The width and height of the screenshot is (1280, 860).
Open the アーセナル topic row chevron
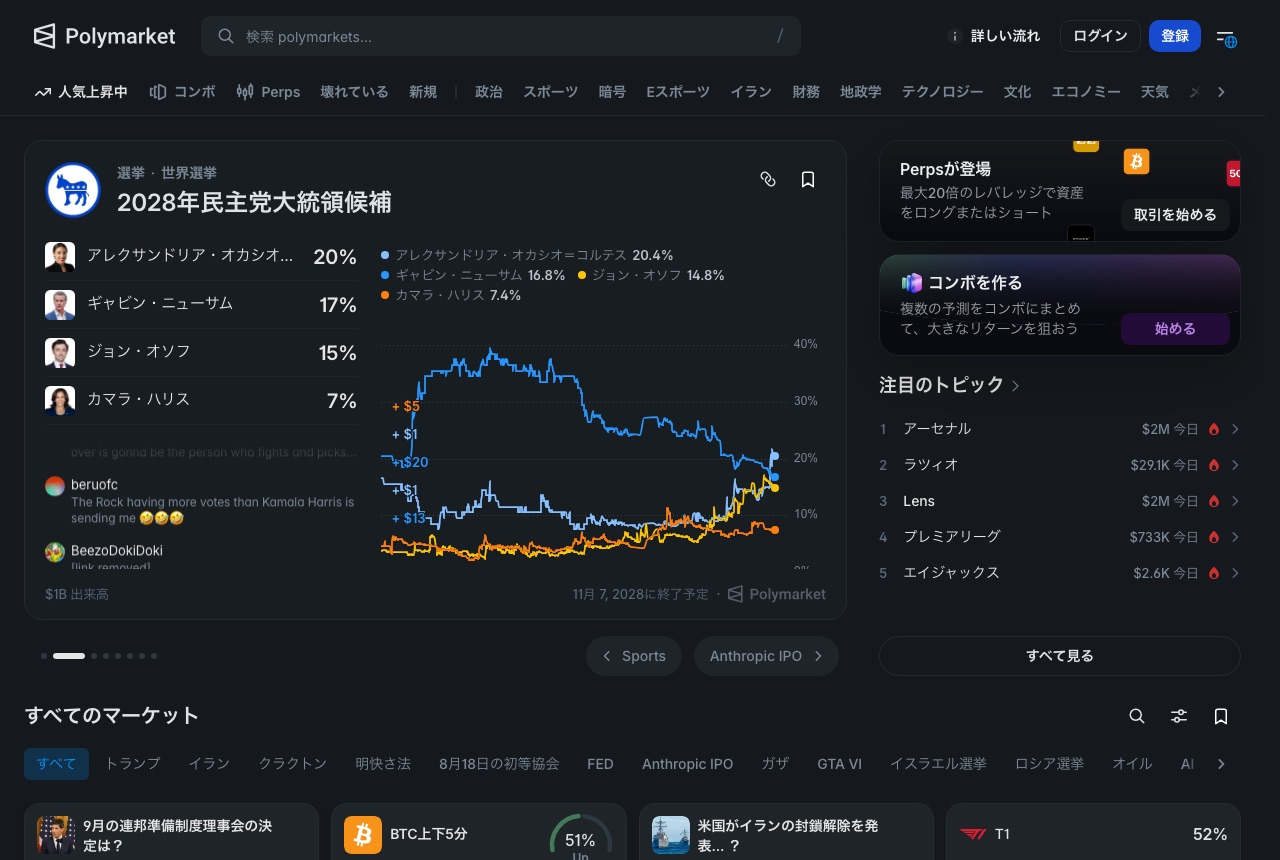click(x=1235, y=429)
